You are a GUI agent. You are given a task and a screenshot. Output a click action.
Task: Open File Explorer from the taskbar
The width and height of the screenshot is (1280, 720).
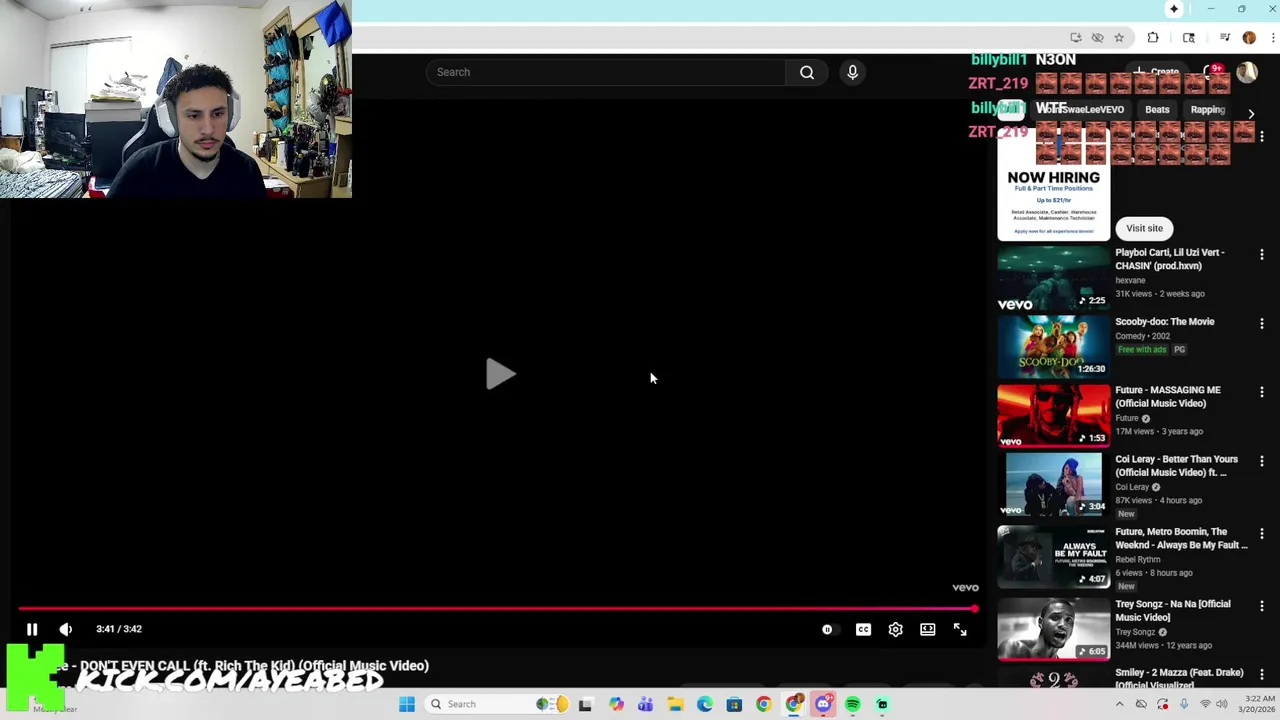(675, 704)
